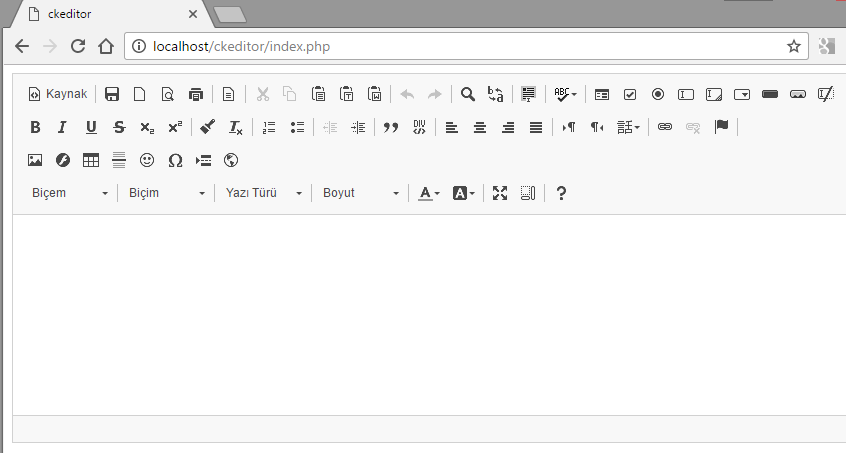This screenshot has height=453, width=846.
Task: Insert a table with the Table icon
Action: click(91, 160)
